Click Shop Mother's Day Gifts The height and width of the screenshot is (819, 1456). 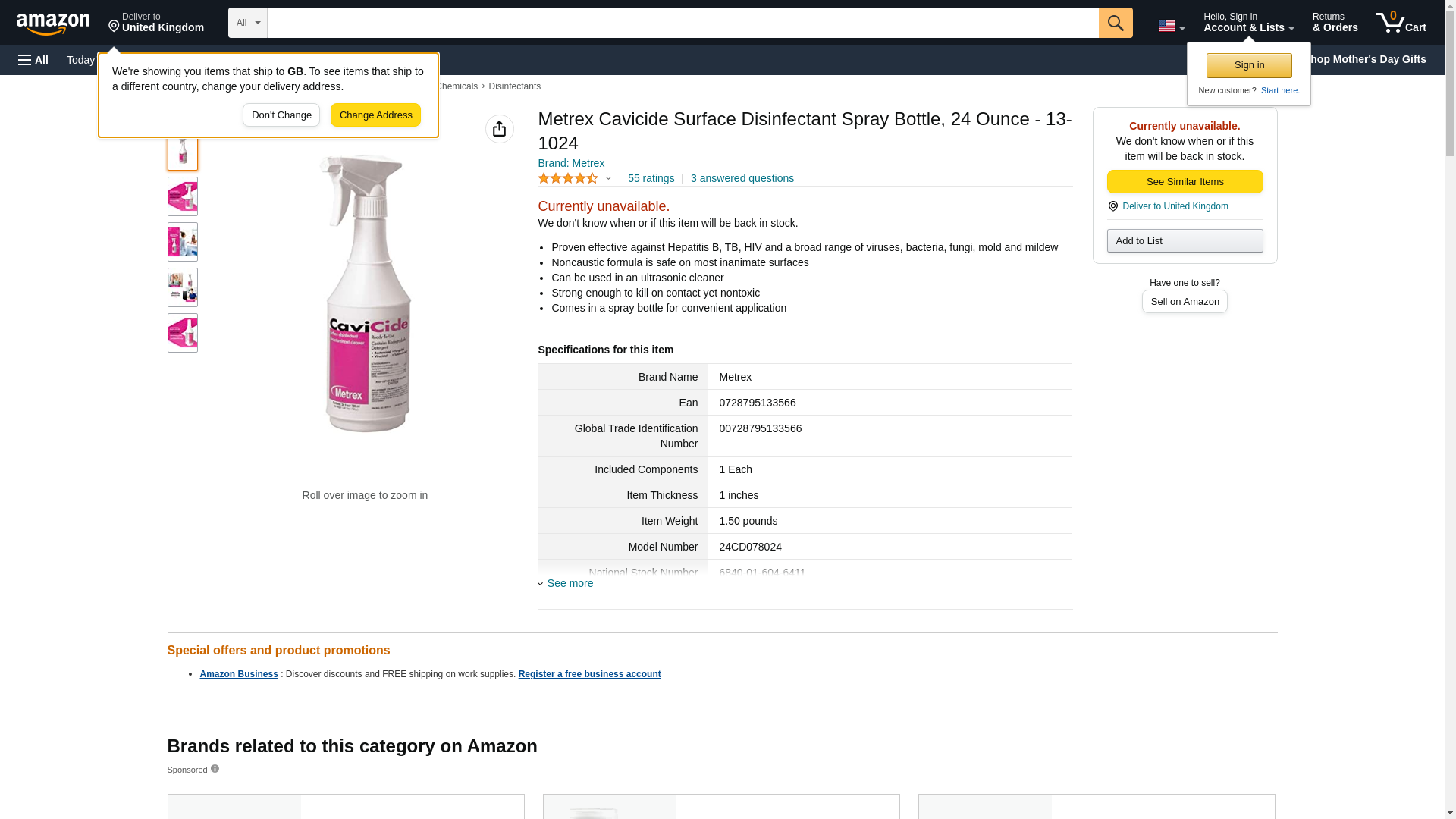[1371, 59]
